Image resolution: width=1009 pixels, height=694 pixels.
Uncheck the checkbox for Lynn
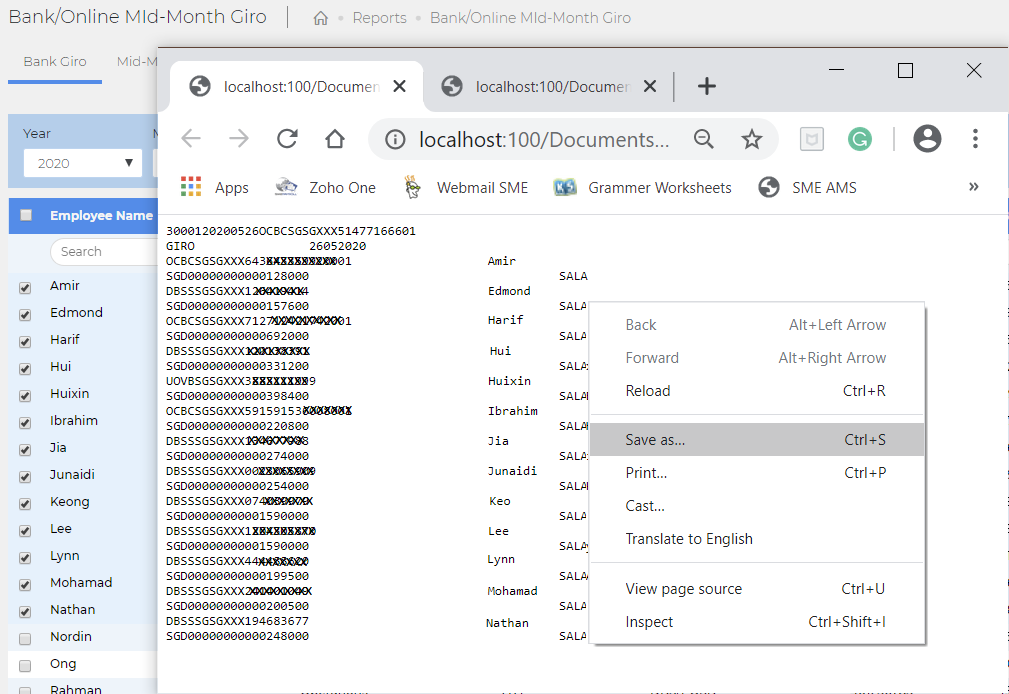(25, 558)
